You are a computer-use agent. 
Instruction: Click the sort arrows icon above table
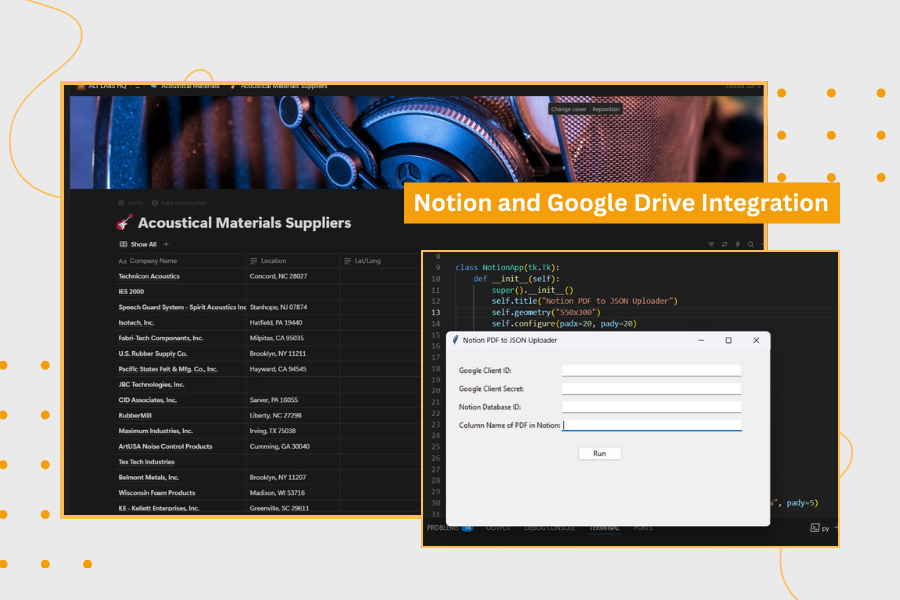click(725, 244)
